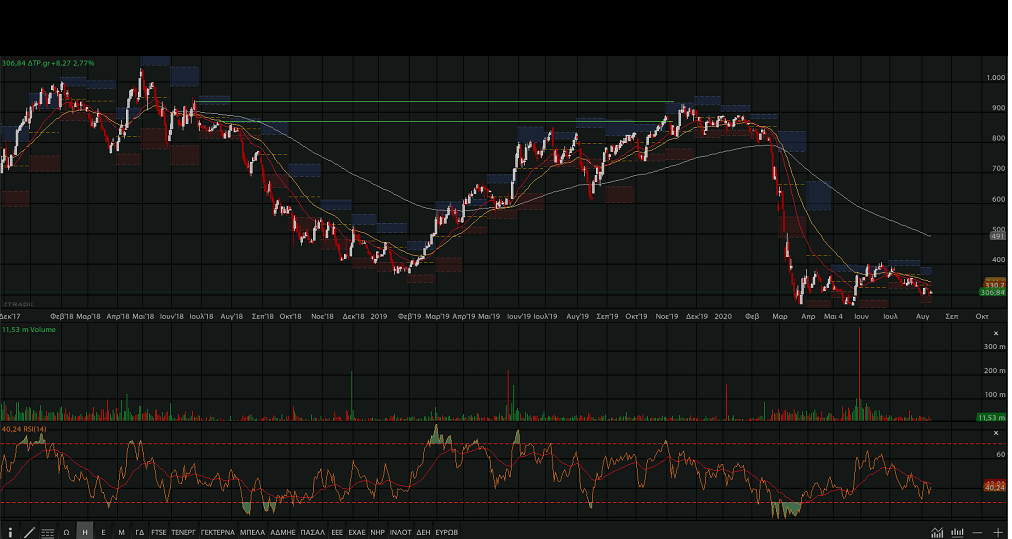This screenshot has height=539, width=1012.
Task: Close the RSI(14) indicator panel
Action: point(996,432)
